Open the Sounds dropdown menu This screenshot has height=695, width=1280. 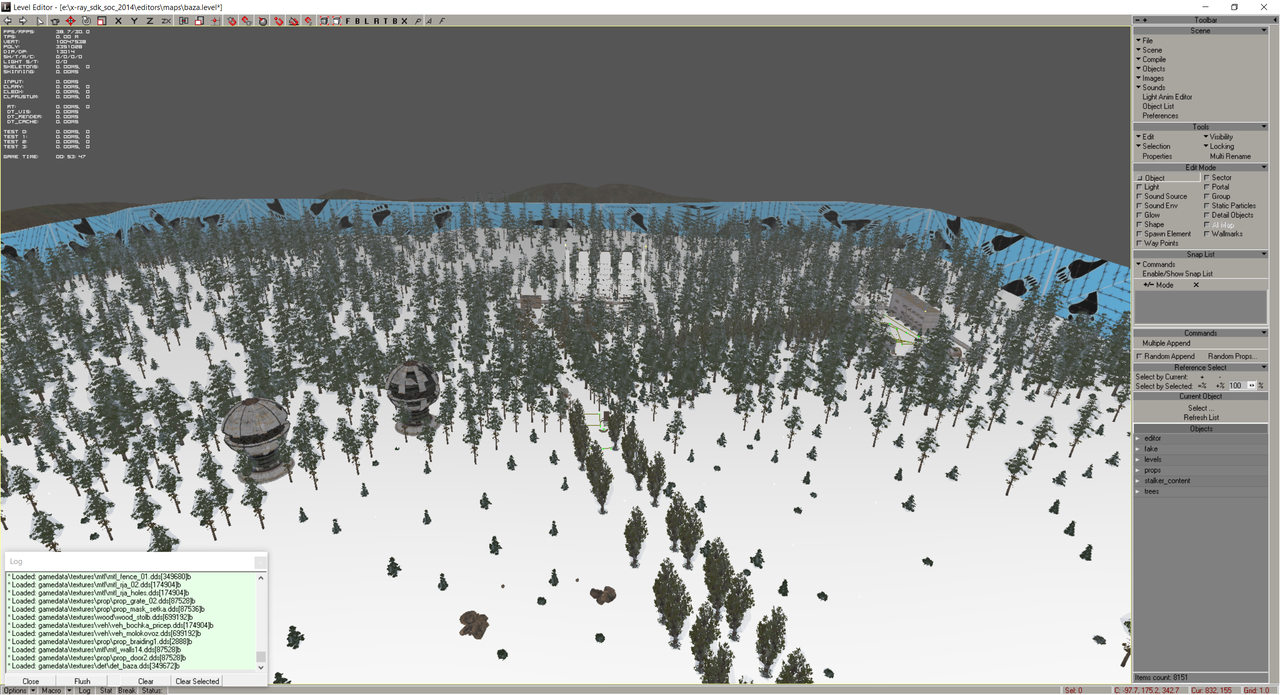click(1152, 87)
